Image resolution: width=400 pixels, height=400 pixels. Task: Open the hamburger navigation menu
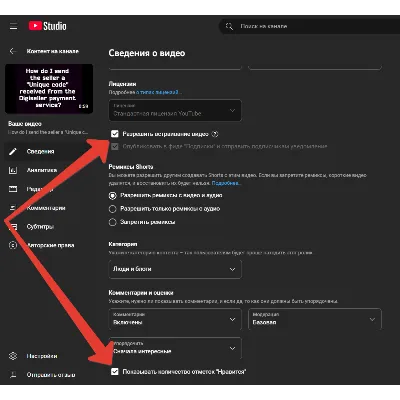(x=13, y=26)
